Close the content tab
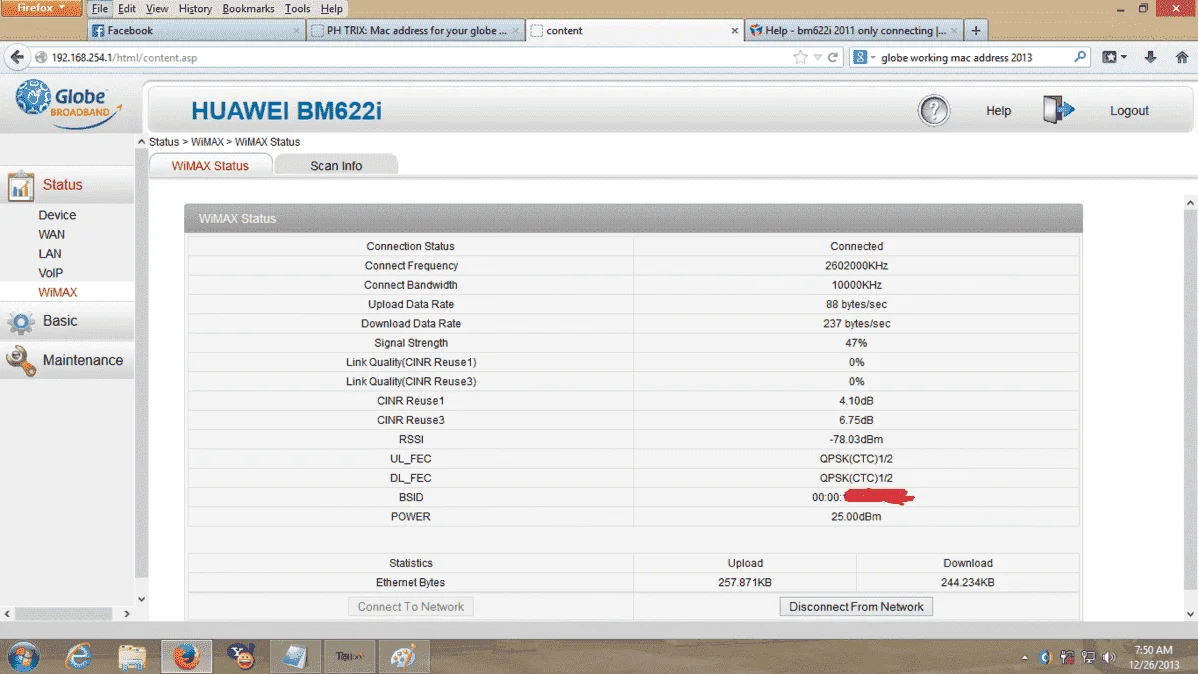The image size is (1198, 674). tap(734, 31)
